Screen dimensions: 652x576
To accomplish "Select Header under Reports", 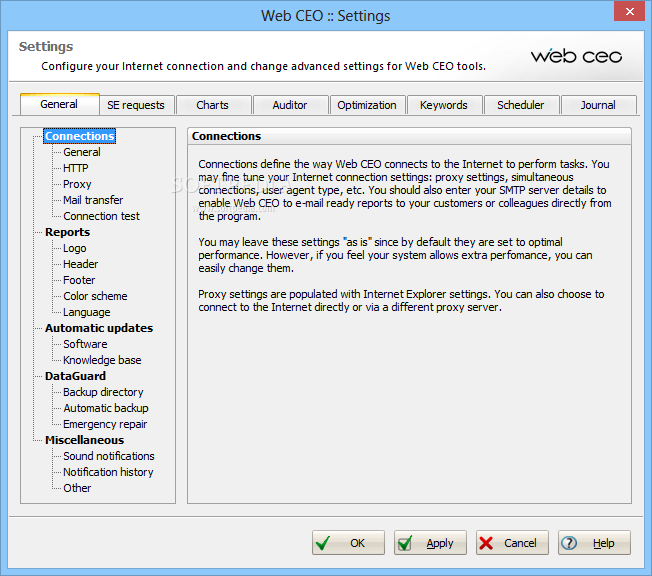I will point(81,264).
